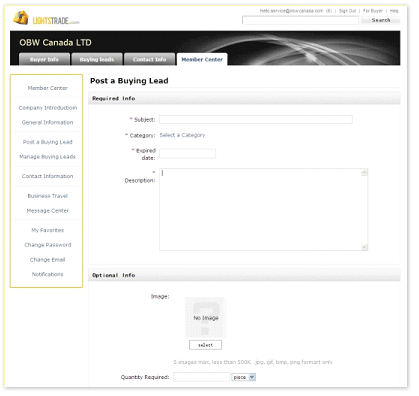Open My Favorites in sidebar
This screenshot has height=396, width=419.
pos(48,230)
